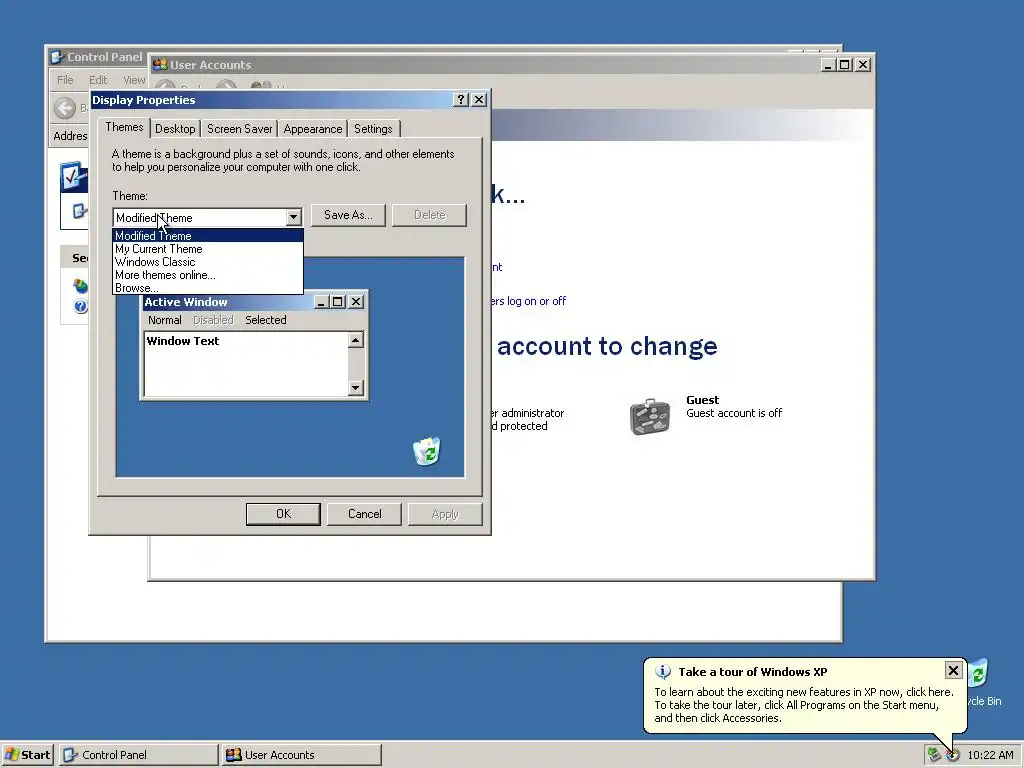Click the Save As... button
Viewport: 1024px width, 768px height.
point(348,215)
